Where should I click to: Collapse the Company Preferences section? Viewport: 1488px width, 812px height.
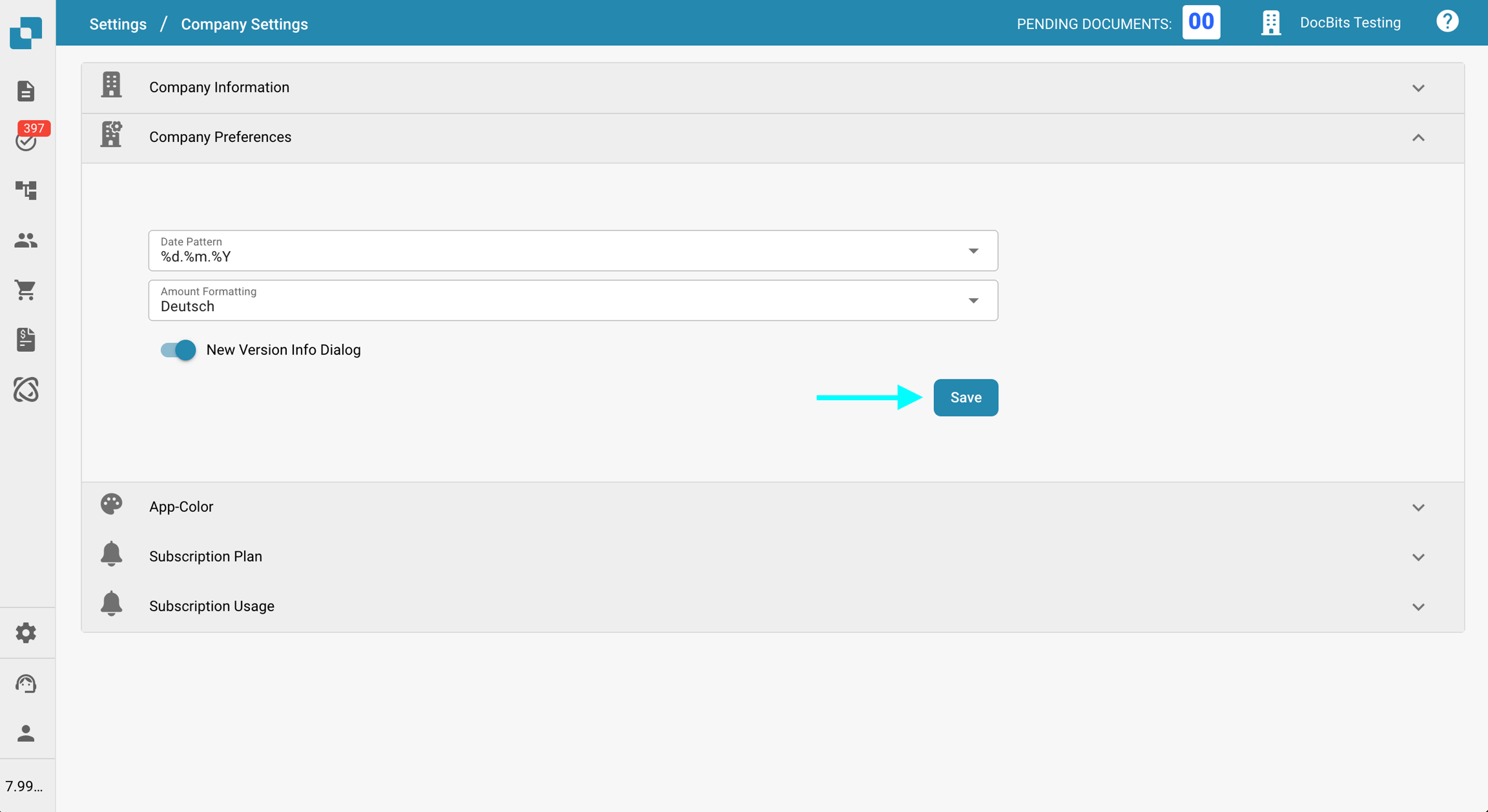(x=1418, y=137)
